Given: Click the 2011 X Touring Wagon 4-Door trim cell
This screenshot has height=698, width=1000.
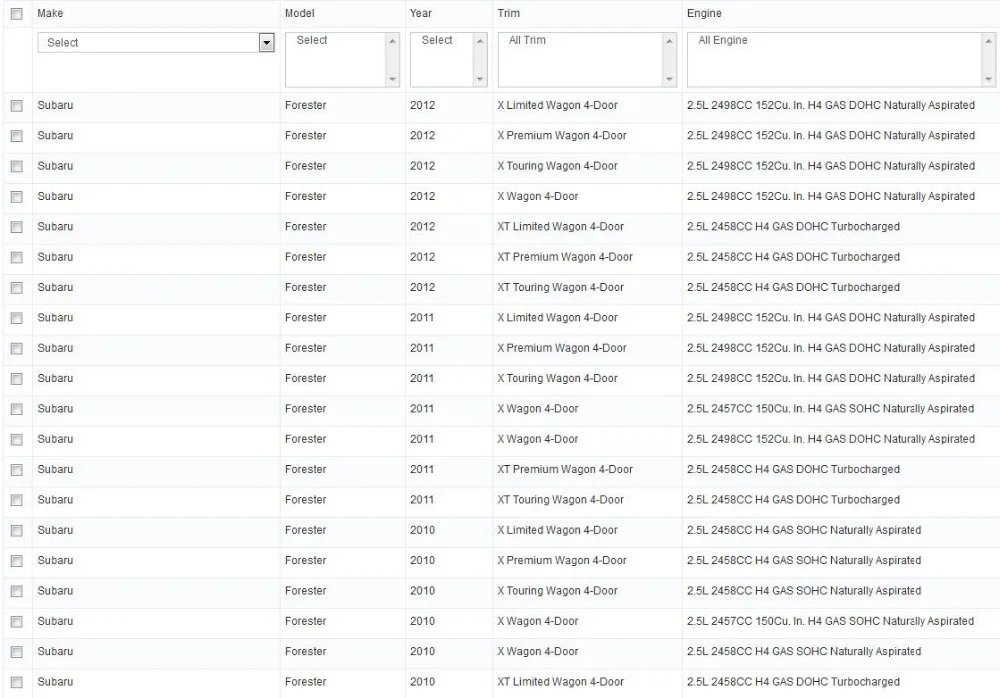Looking at the screenshot, I should (557, 378).
